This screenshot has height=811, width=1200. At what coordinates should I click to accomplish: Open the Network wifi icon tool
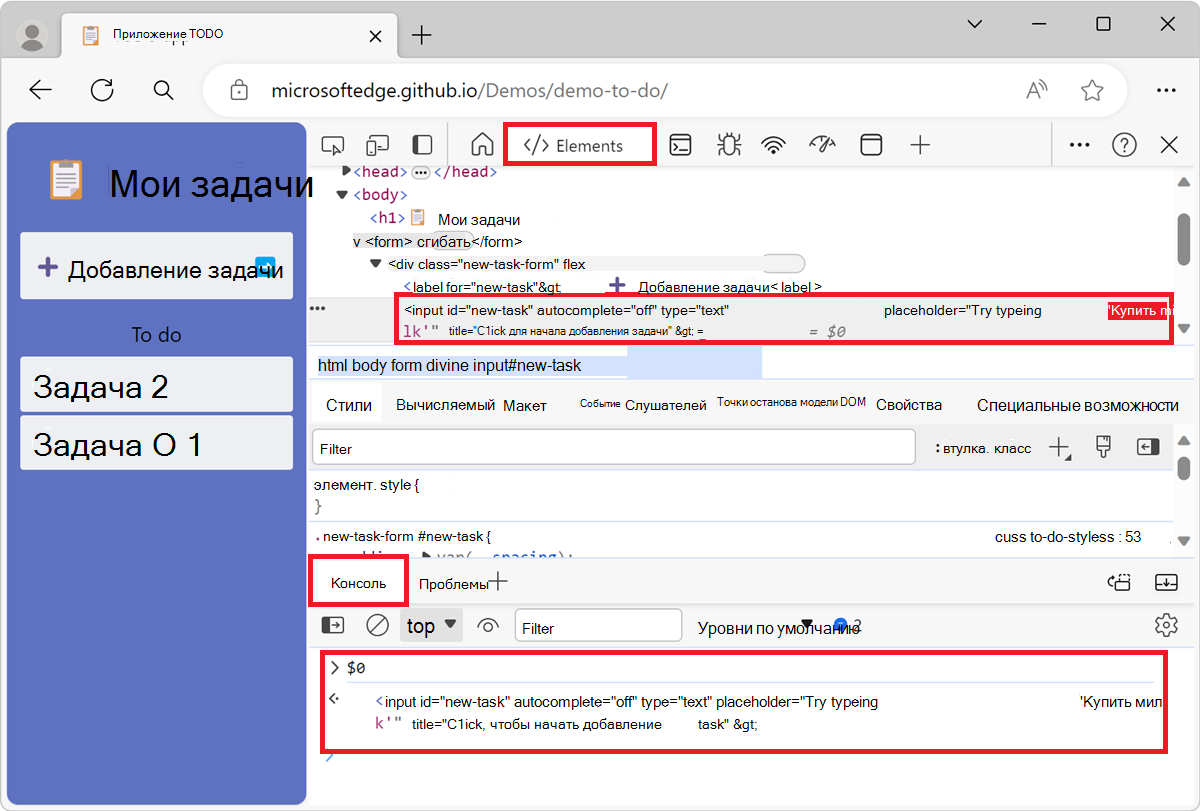point(773,145)
